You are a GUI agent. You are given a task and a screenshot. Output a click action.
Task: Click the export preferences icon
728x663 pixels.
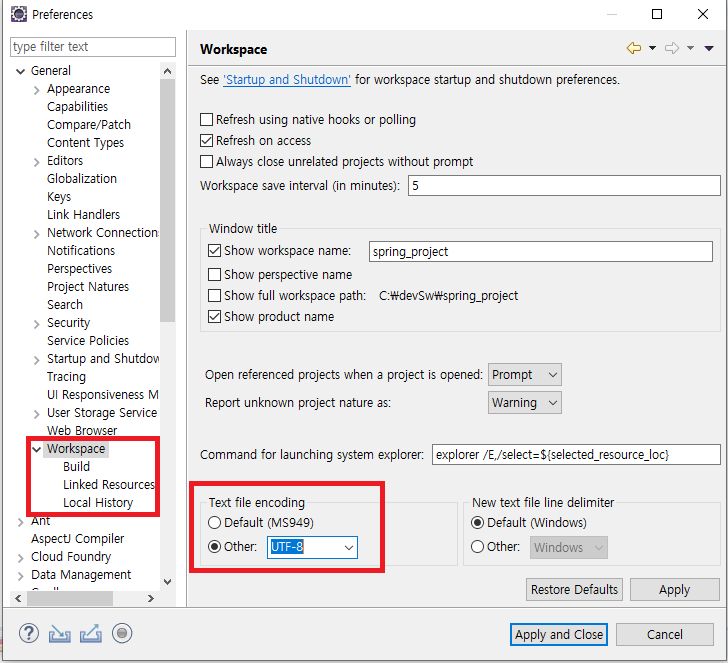click(91, 634)
